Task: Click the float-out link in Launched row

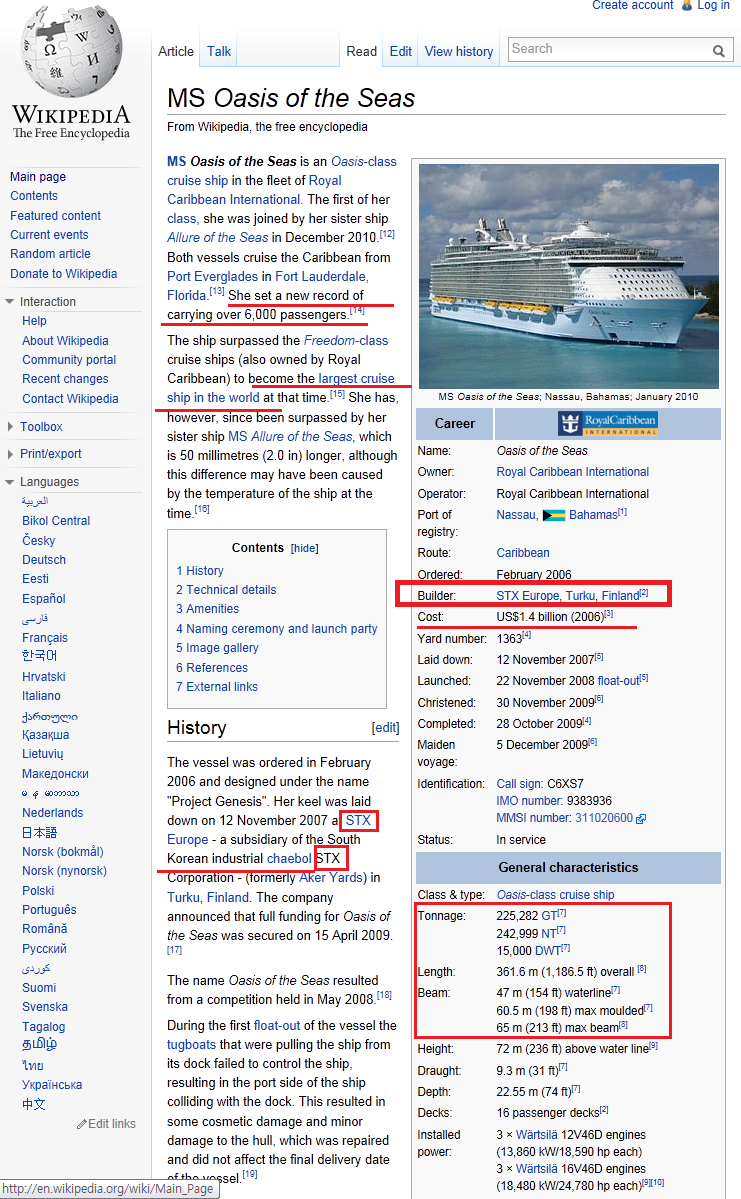Action: pyautogui.click(x=618, y=681)
